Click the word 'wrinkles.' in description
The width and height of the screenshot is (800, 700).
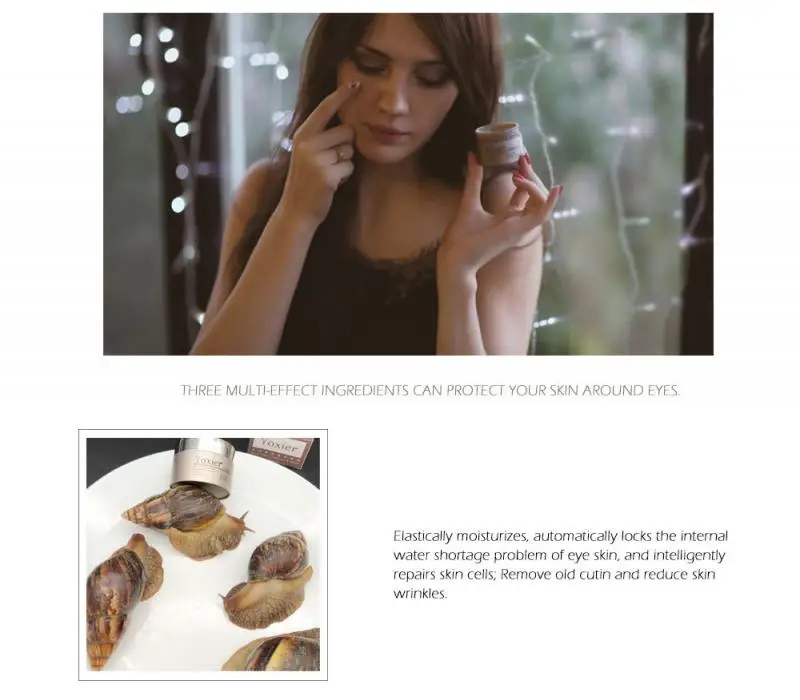[420, 593]
